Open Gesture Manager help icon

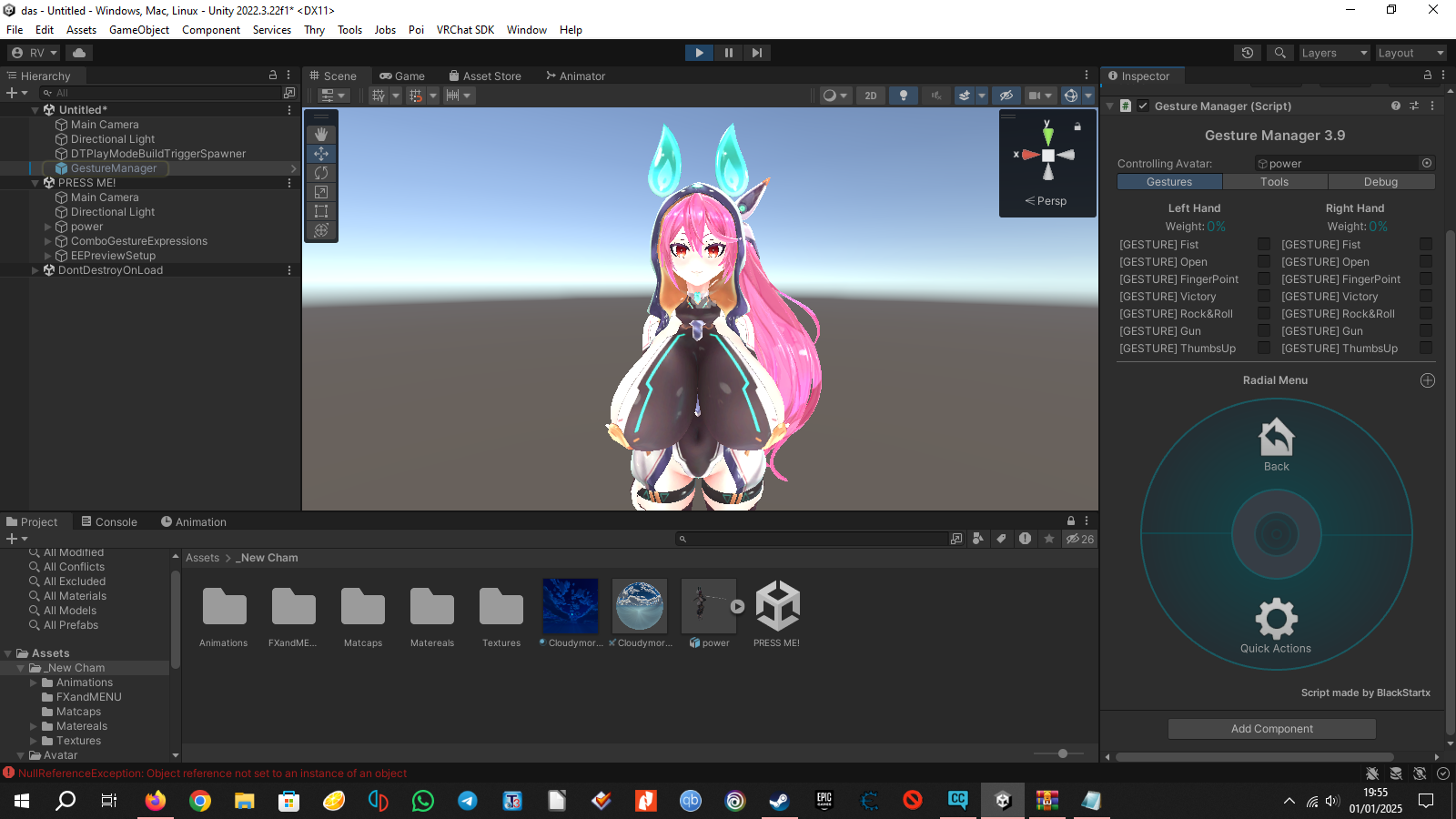pyautogui.click(x=1396, y=106)
